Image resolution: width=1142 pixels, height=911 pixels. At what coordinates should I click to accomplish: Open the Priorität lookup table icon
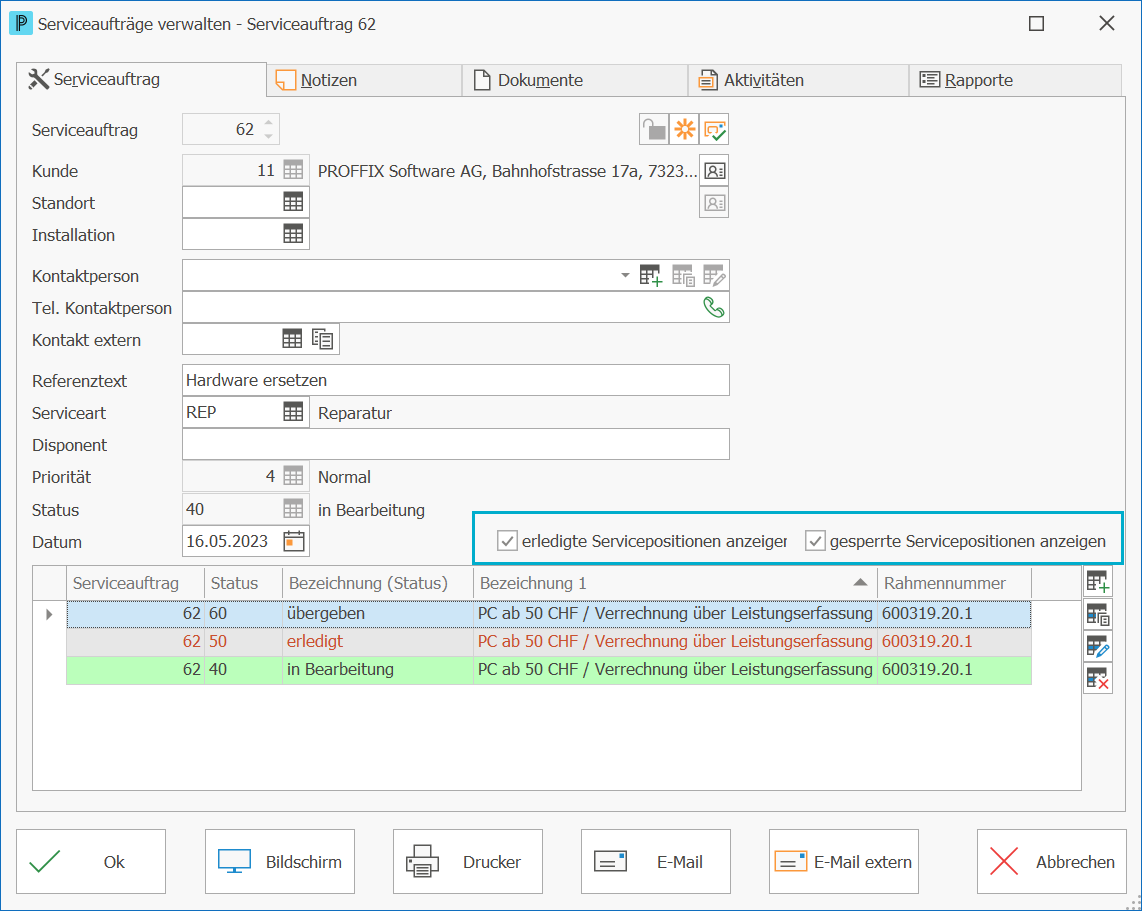293,476
